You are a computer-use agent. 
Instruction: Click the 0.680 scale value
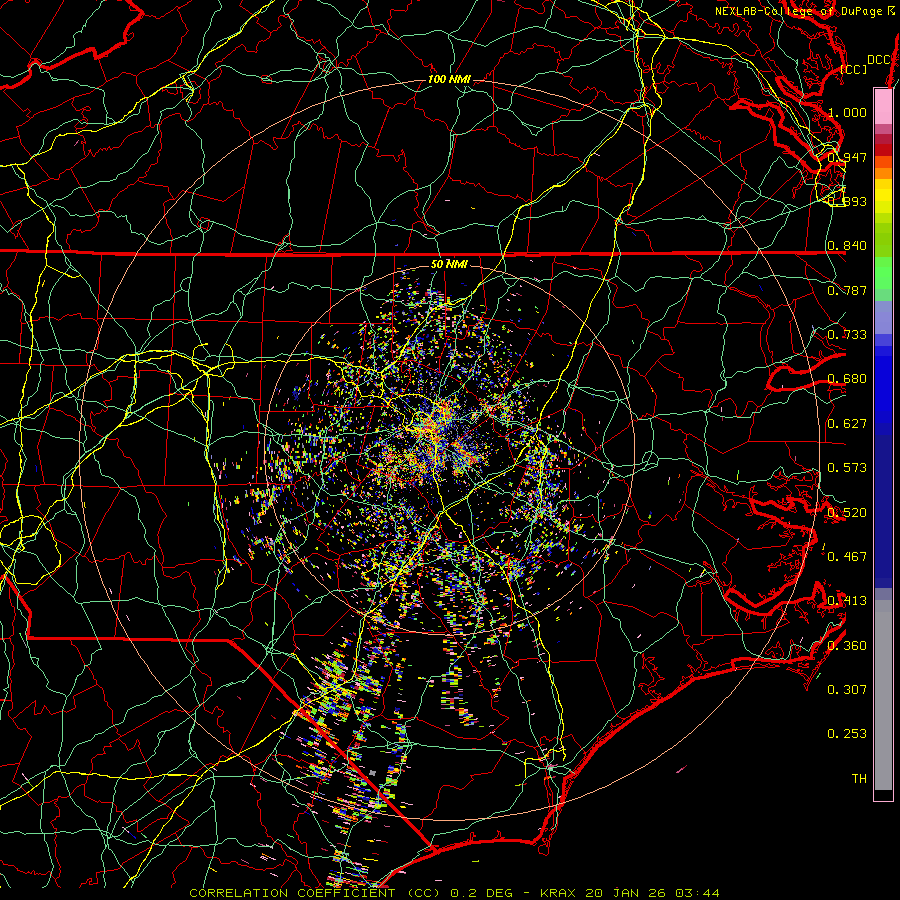[847, 379]
